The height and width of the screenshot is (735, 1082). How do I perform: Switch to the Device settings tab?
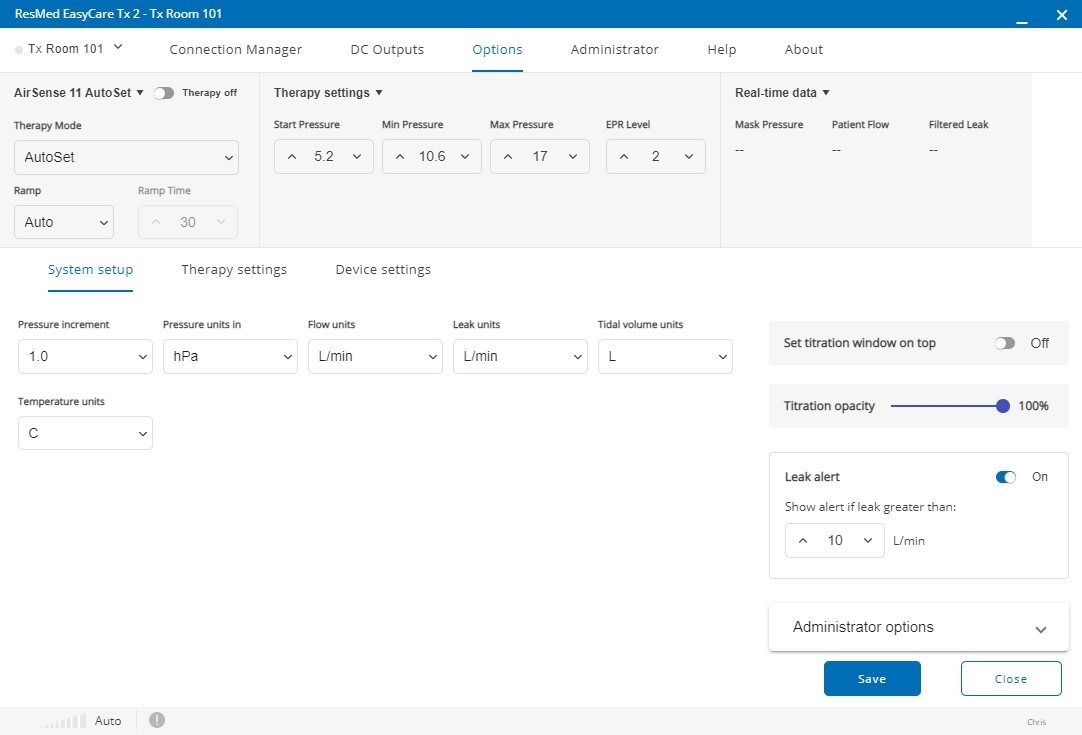pos(383,270)
